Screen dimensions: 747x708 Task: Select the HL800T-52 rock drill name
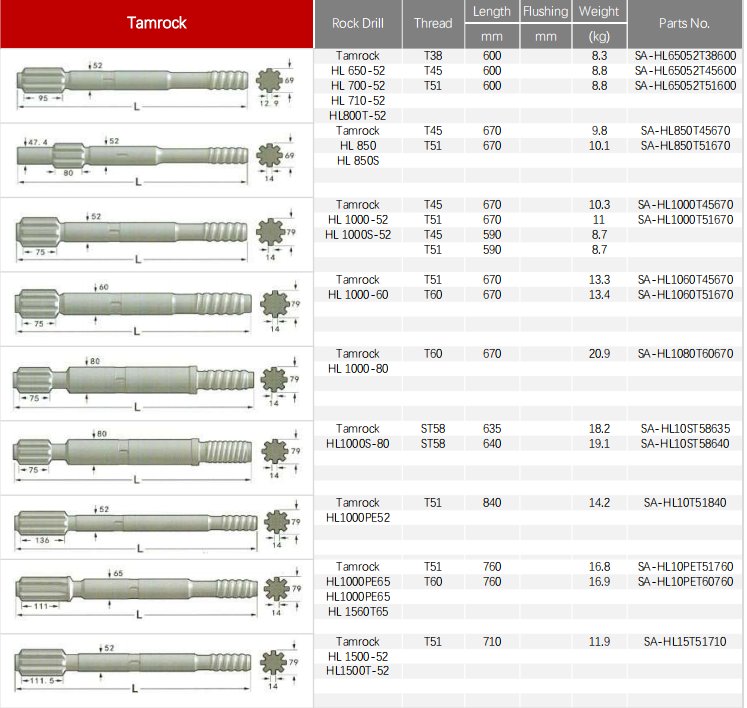(358, 116)
